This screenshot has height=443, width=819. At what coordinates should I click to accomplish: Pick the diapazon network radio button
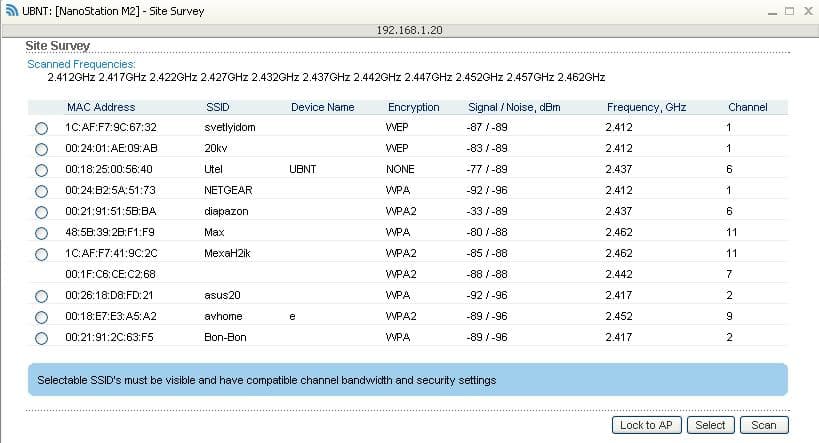click(x=41, y=212)
